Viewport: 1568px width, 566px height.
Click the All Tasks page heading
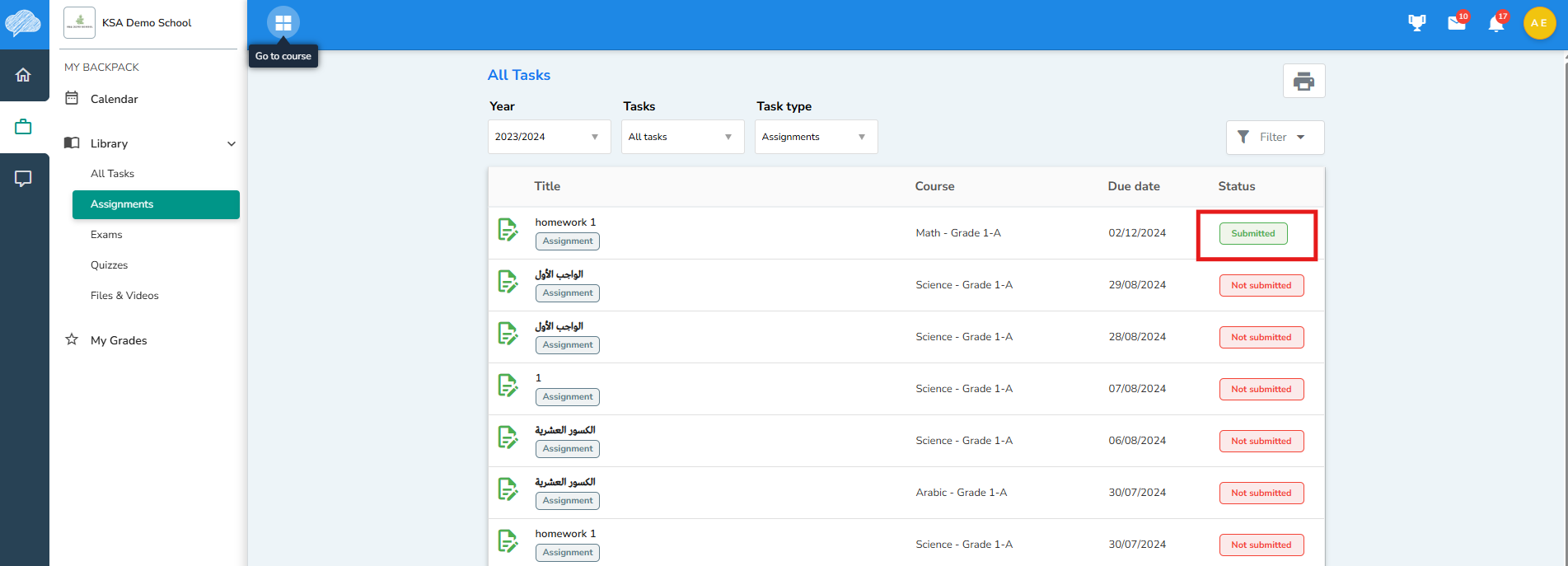pyautogui.click(x=518, y=75)
